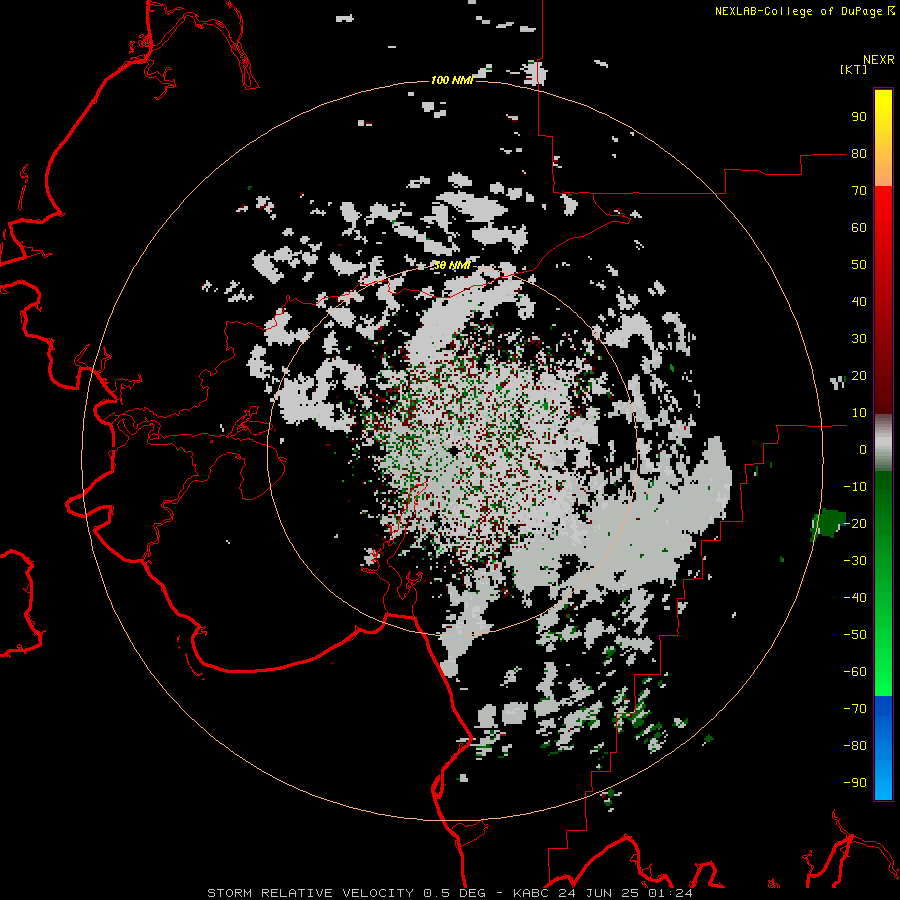Click the 30 value on velocity scale
Viewport: 900px width, 900px height.
(x=859, y=339)
